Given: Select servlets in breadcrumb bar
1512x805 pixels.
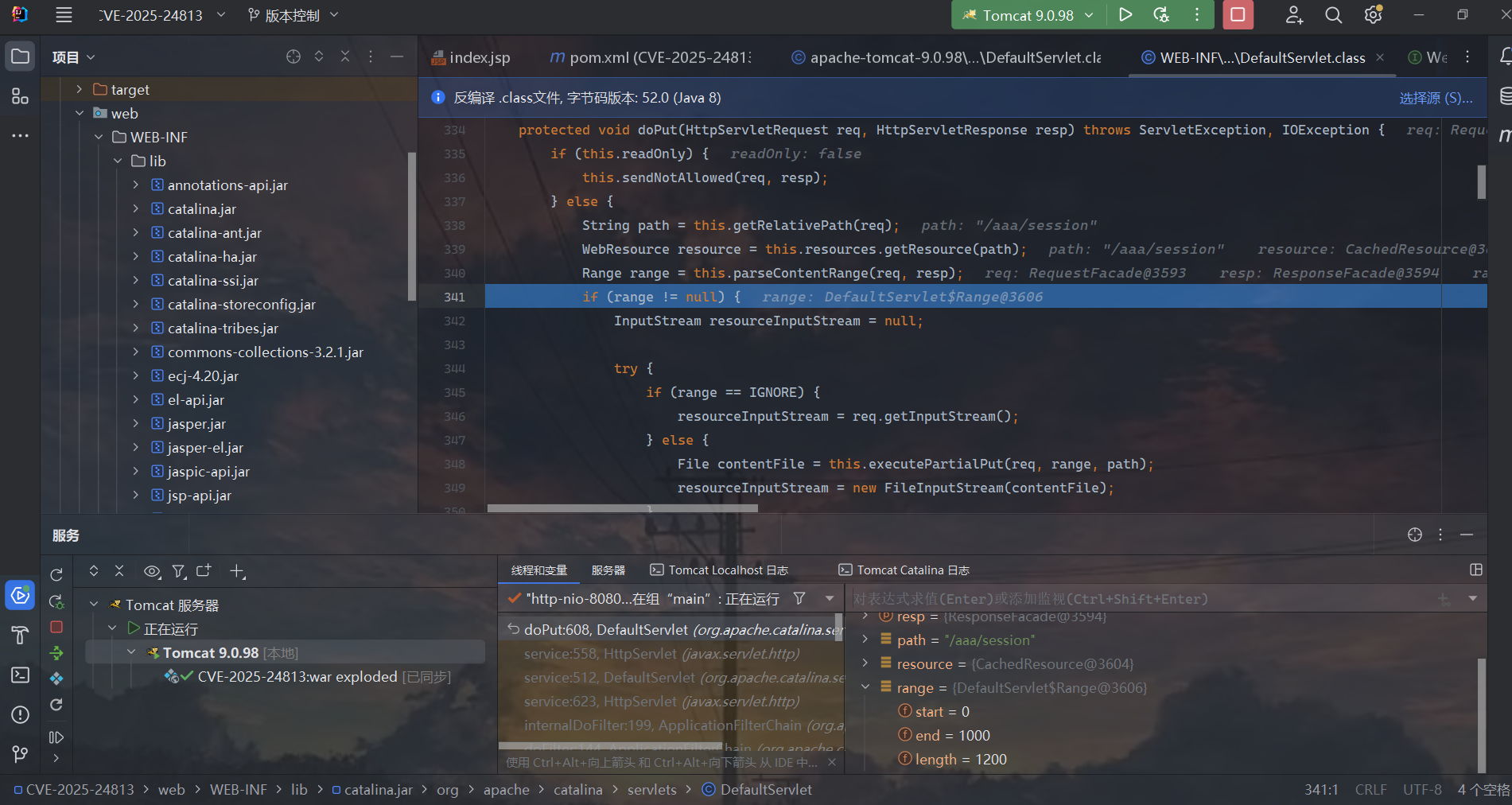Looking at the screenshot, I should [651, 790].
